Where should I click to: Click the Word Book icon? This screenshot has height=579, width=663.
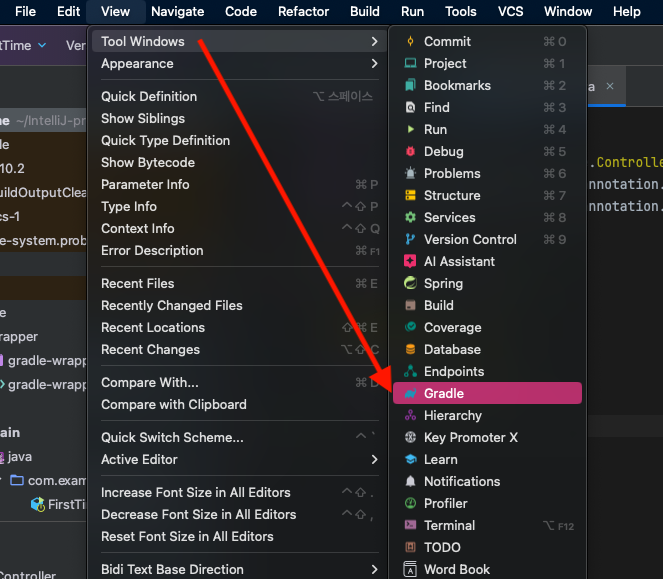410,569
